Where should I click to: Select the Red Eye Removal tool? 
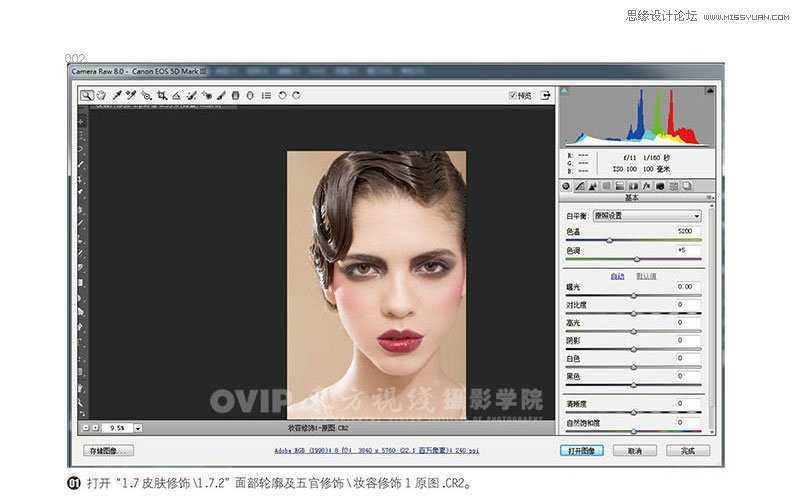[207, 95]
